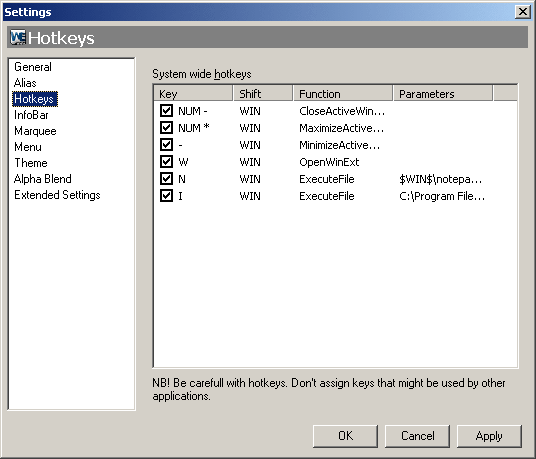
Task: Confirm changes with OK button
Action: pyautogui.click(x=345, y=436)
